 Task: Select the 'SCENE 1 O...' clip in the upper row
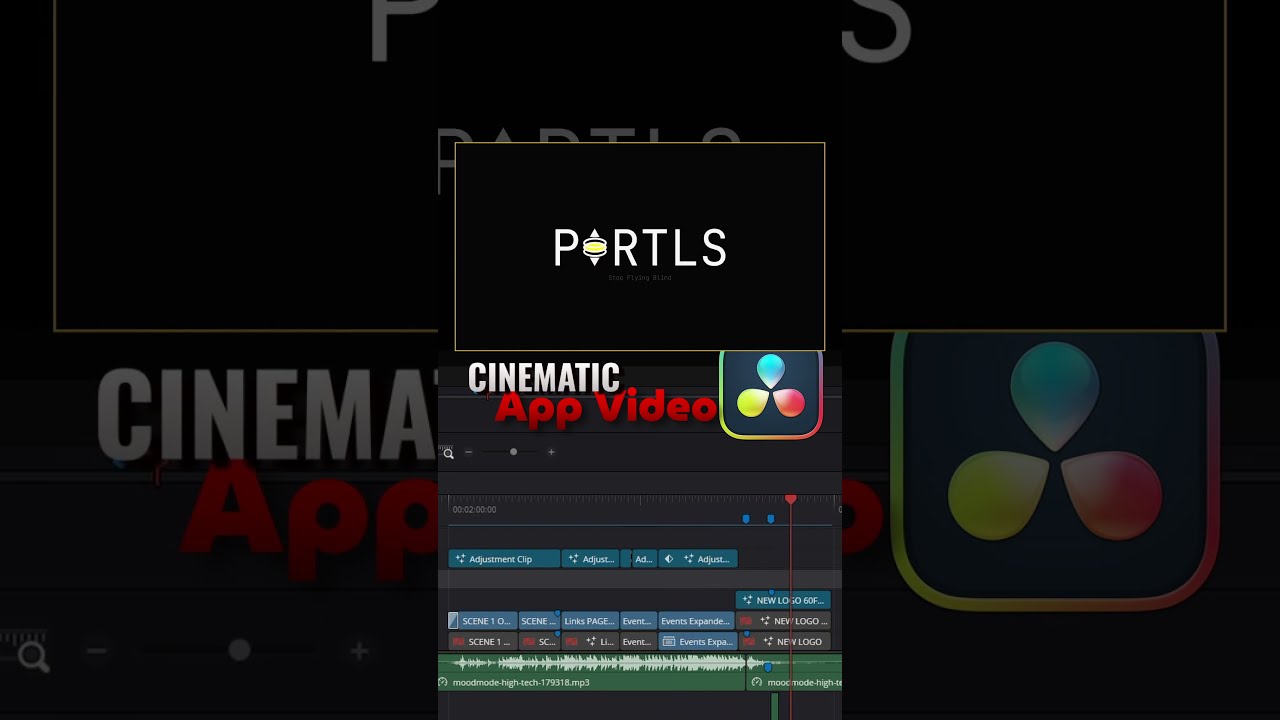(x=482, y=621)
